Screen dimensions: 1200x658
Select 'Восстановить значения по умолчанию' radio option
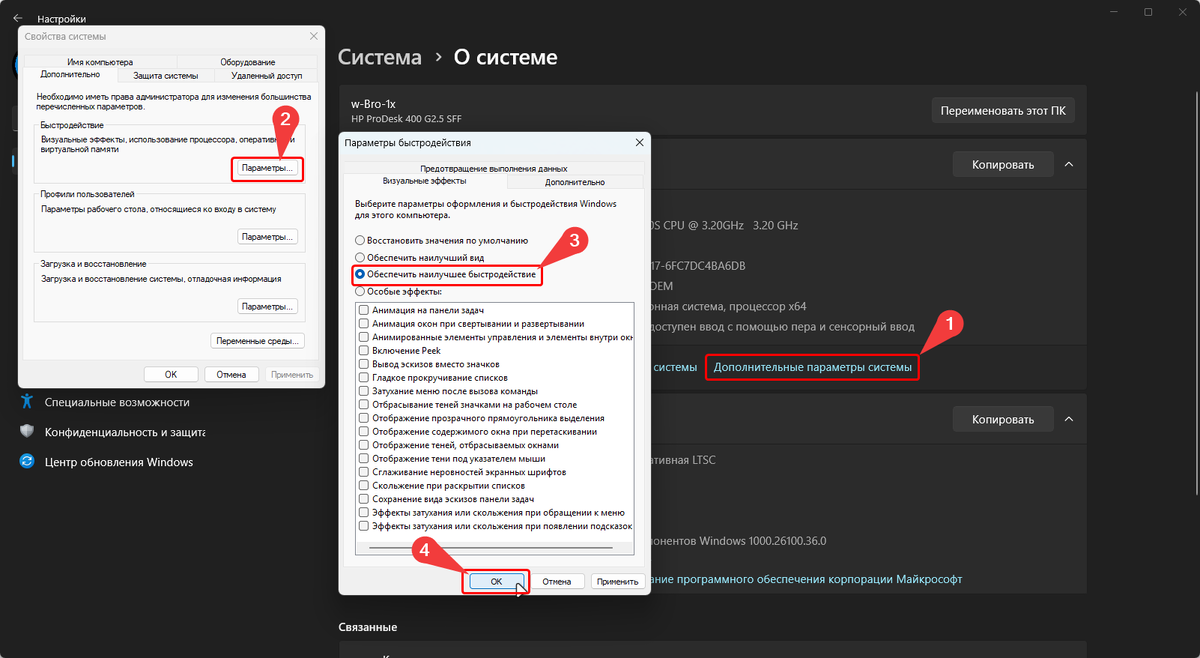pyautogui.click(x=360, y=241)
